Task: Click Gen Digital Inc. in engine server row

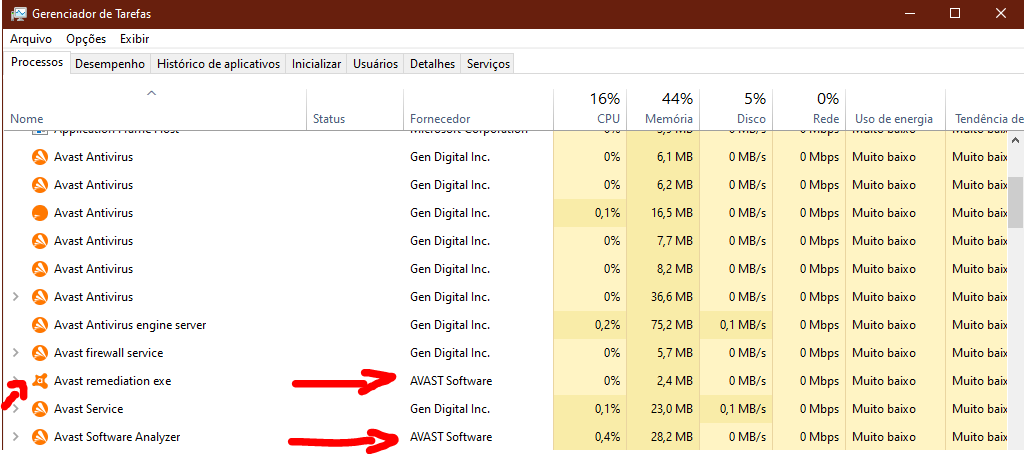Action: pos(450,325)
